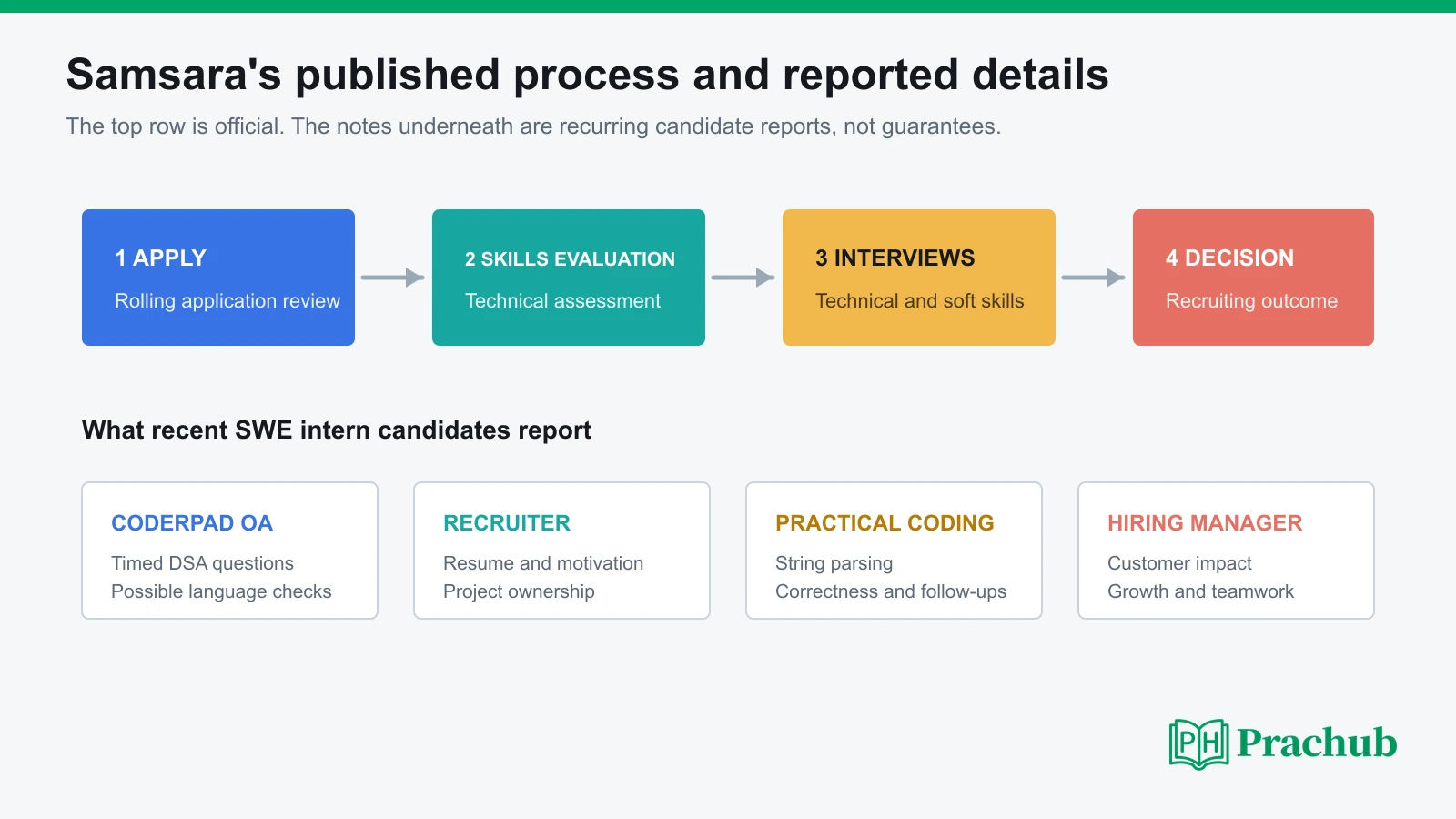Click "Rolling application review" in the blue box
1456x819 pixels.
tap(227, 301)
